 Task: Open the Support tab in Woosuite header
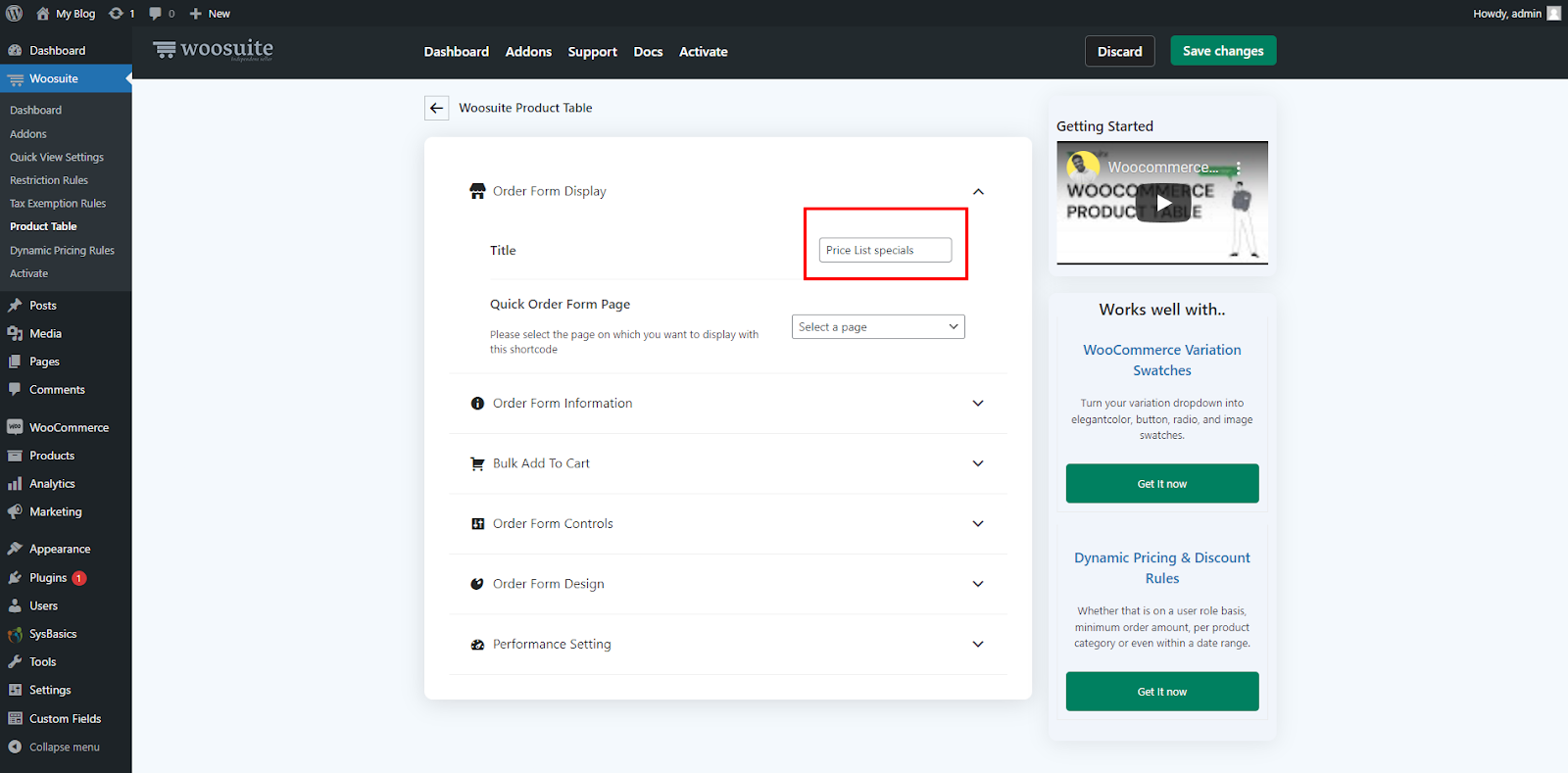[x=593, y=52]
